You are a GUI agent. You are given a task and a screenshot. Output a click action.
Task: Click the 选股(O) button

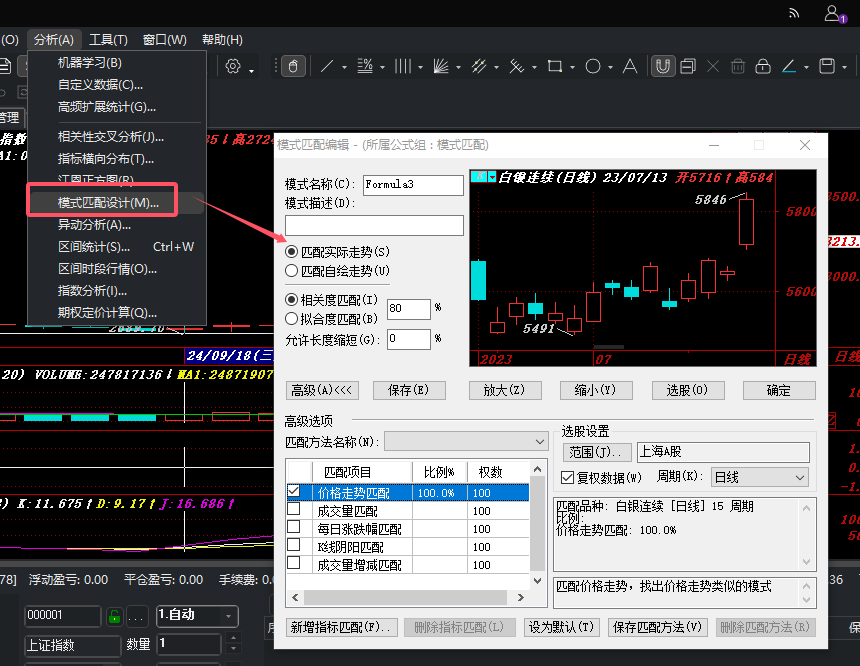tap(687, 391)
